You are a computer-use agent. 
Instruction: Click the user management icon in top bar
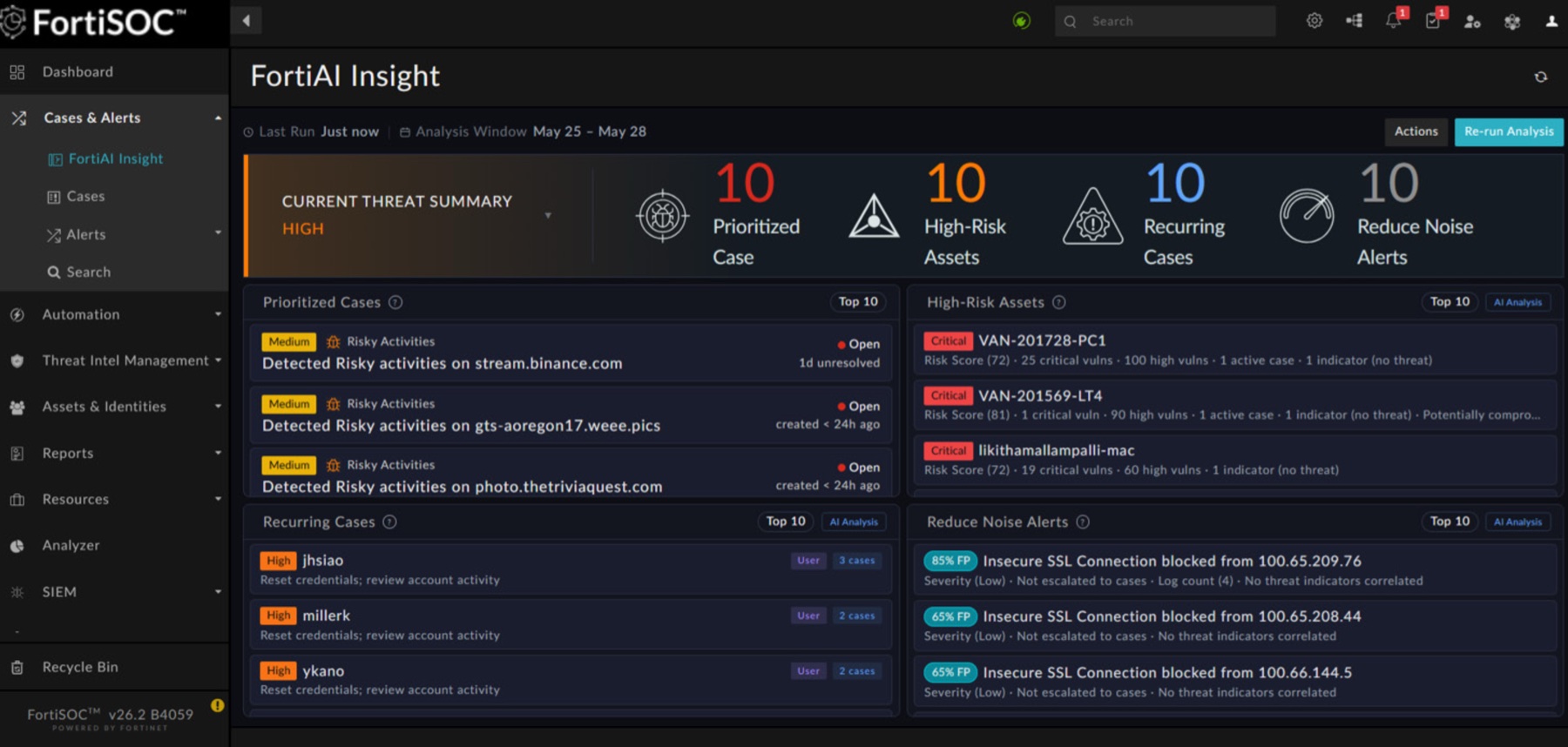[x=1472, y=22]
